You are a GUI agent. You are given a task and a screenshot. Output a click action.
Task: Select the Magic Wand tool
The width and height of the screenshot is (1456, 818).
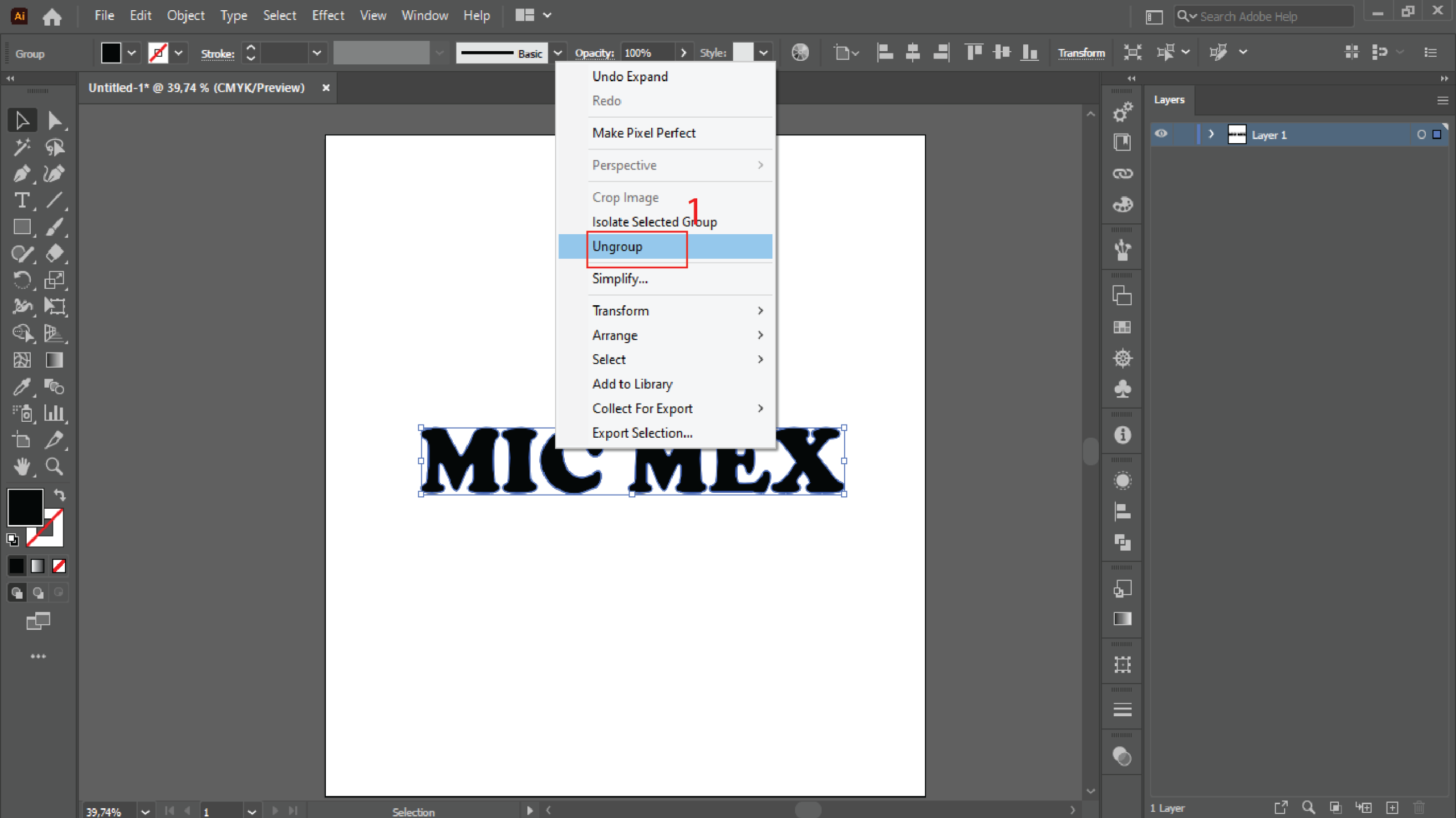tap(22, 147)
